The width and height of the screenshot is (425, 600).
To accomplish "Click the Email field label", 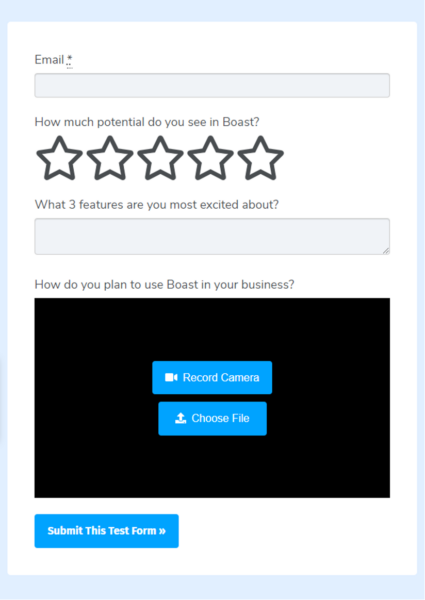I will coord(49,60).
